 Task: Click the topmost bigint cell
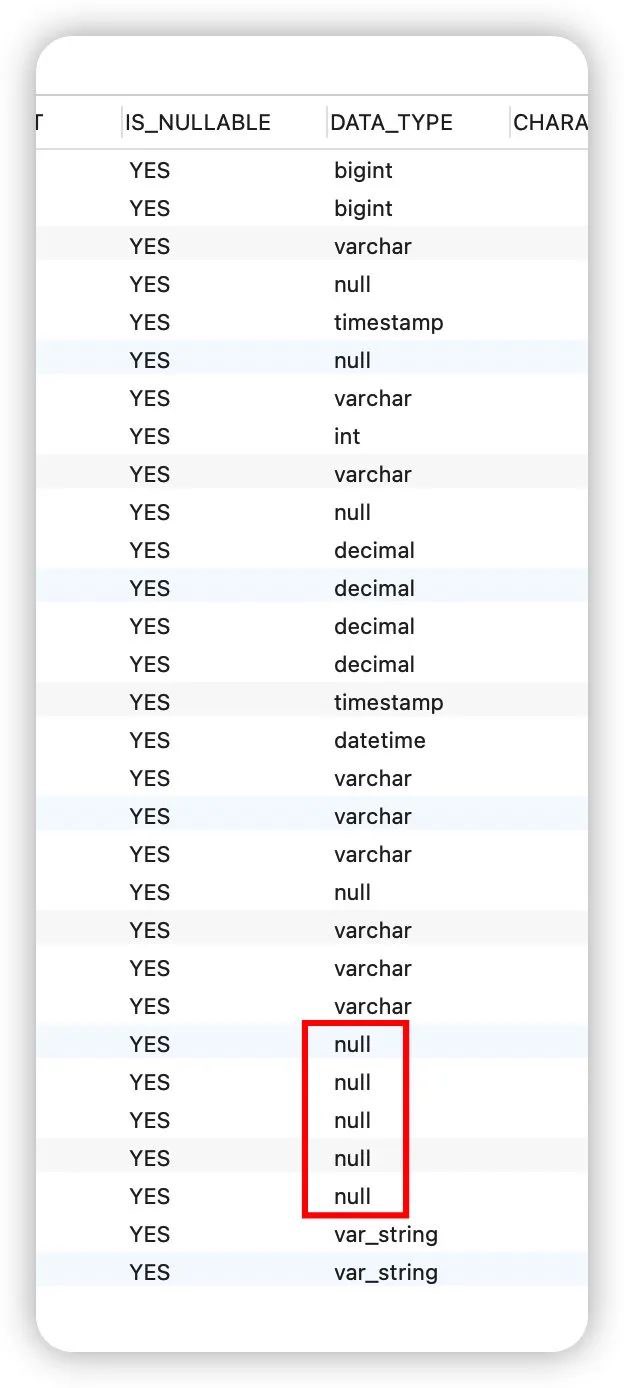pyautogui.click(x=363, y=170)
